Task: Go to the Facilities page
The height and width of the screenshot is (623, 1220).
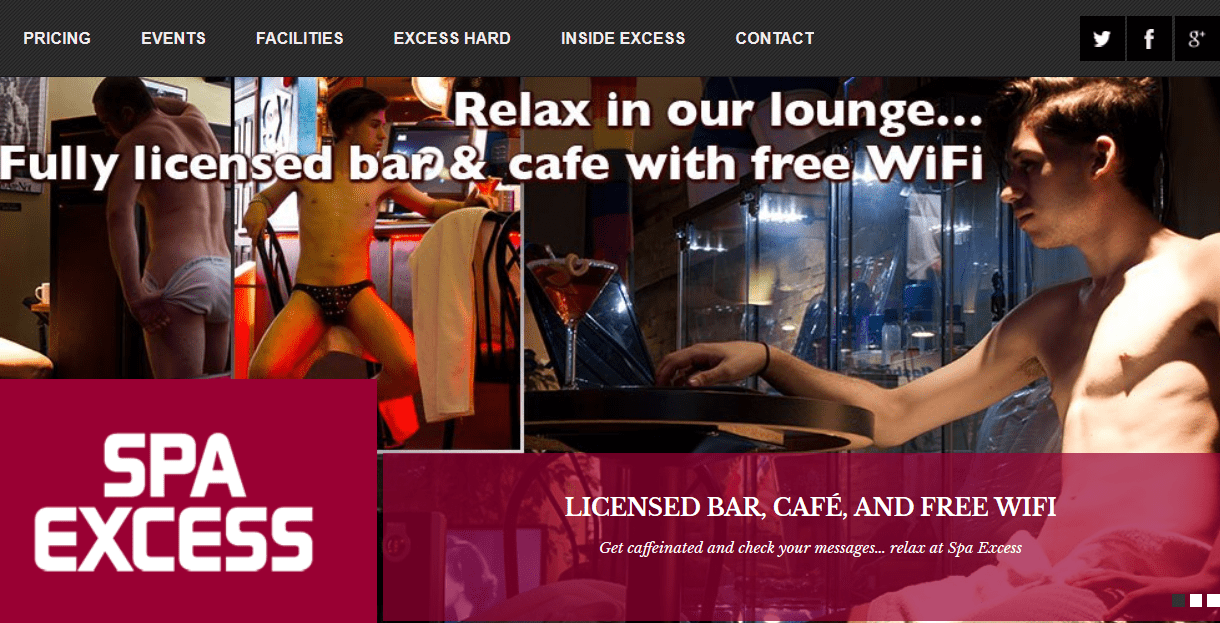Action: pyautogui.click(x=299, y=38)
